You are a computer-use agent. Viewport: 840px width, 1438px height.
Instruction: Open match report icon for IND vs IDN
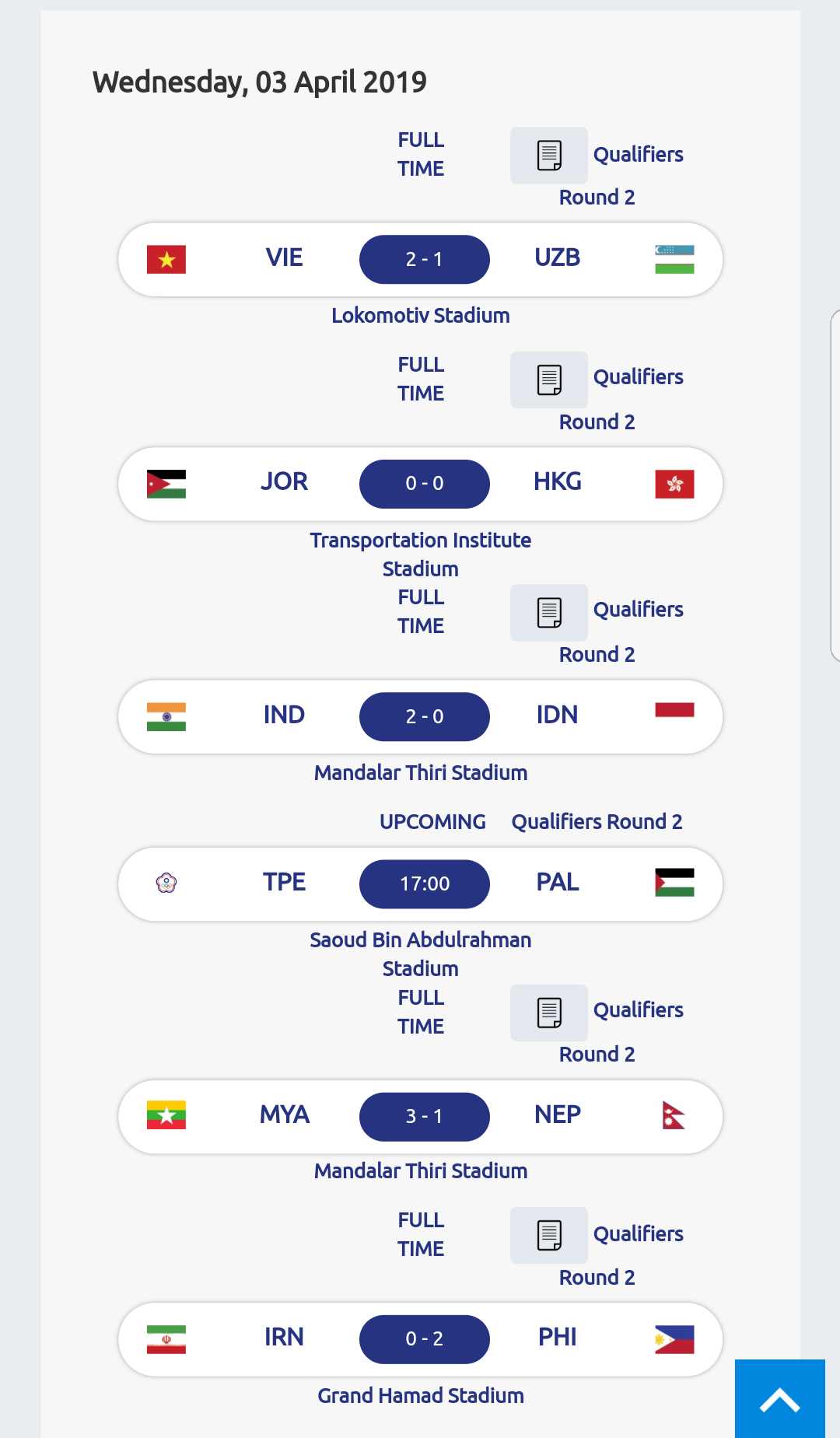click(x=549, y=613)
